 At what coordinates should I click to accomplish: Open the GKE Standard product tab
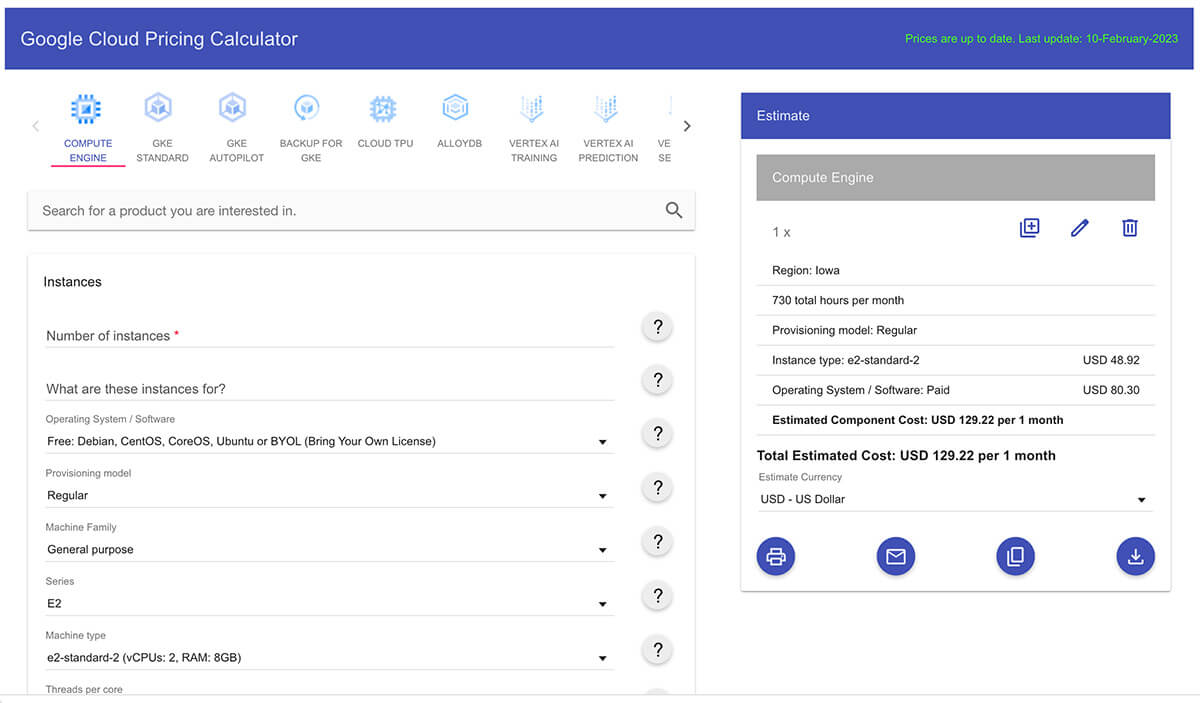[162, 127]
